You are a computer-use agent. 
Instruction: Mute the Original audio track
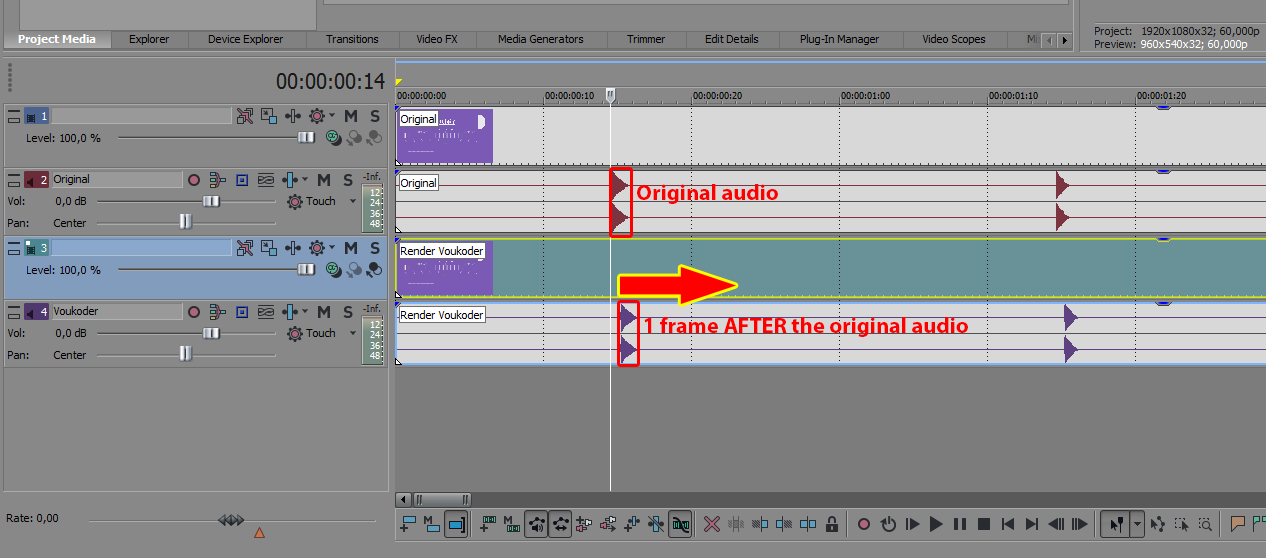[x=324, y=180]
